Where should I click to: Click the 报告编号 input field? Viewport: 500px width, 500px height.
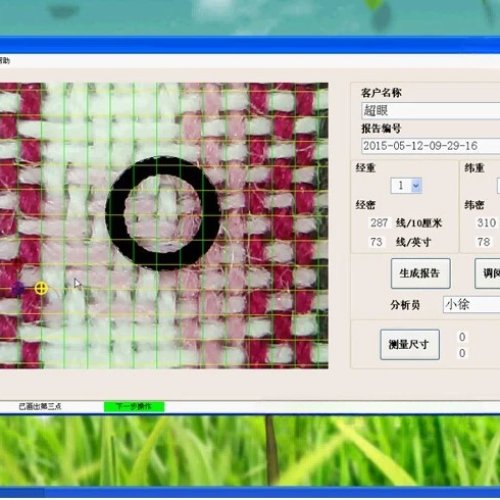(431, 146)
